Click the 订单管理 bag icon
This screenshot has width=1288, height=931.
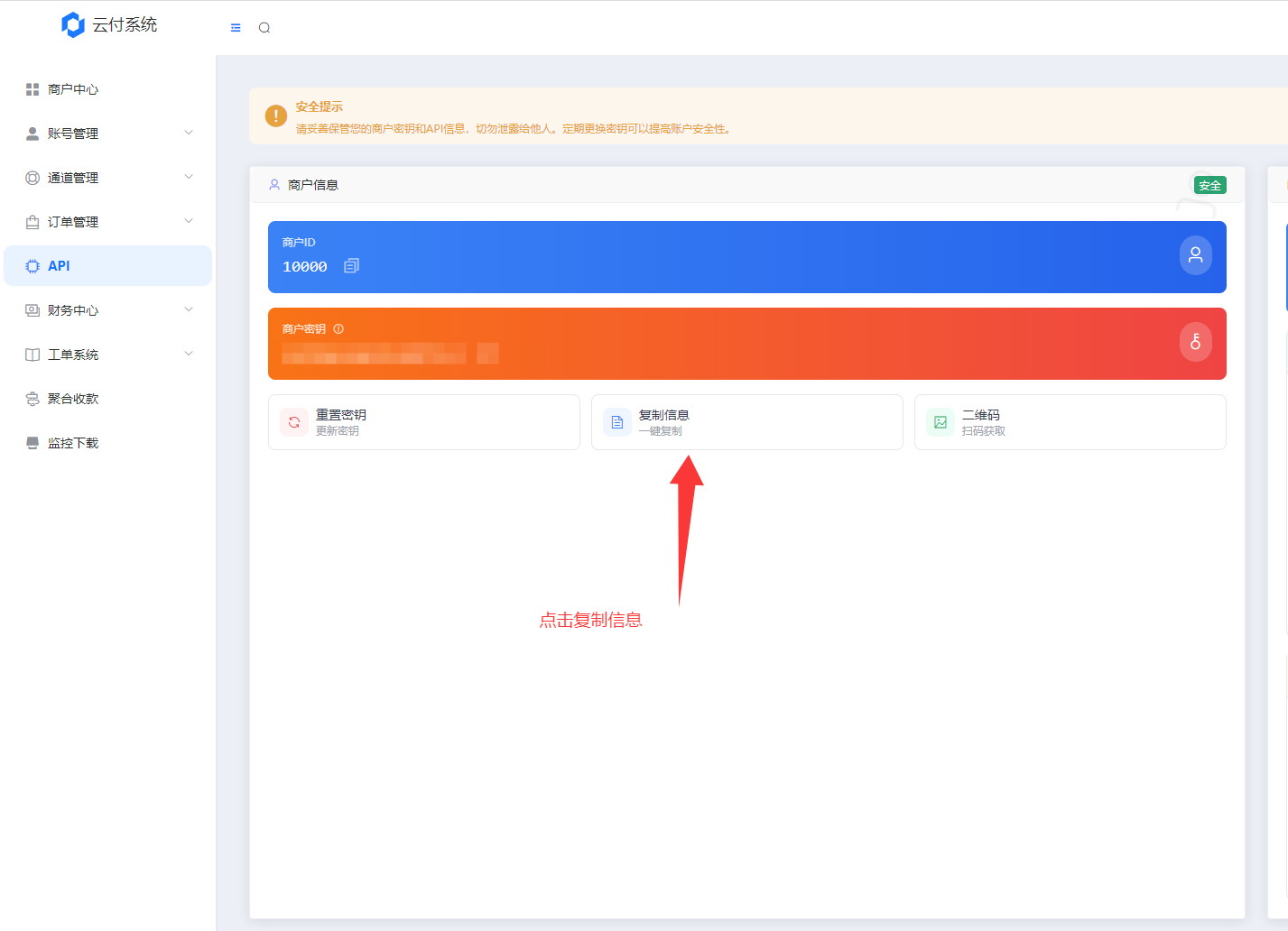click(x=32, y=222)
